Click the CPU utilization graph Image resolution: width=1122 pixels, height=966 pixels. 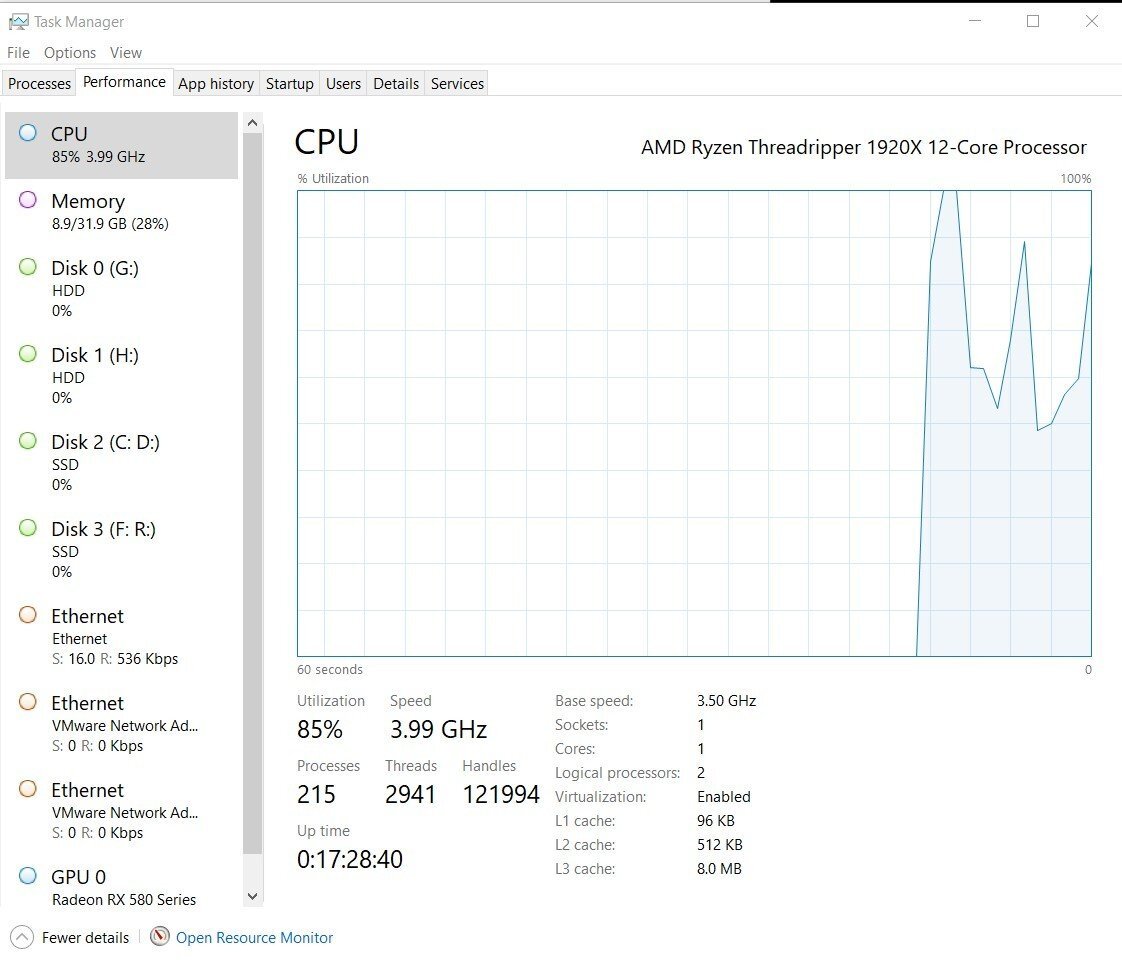(x=694, y=423)
